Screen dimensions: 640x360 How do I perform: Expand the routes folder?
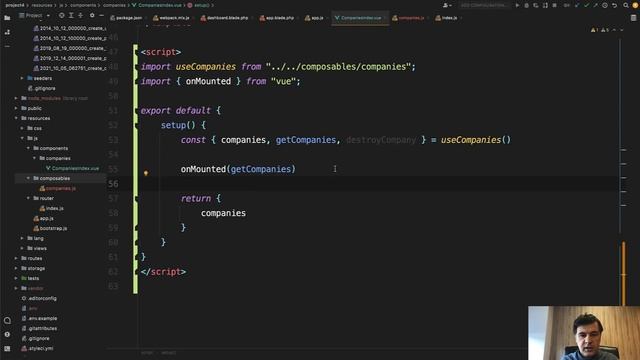tap(16, 258)
